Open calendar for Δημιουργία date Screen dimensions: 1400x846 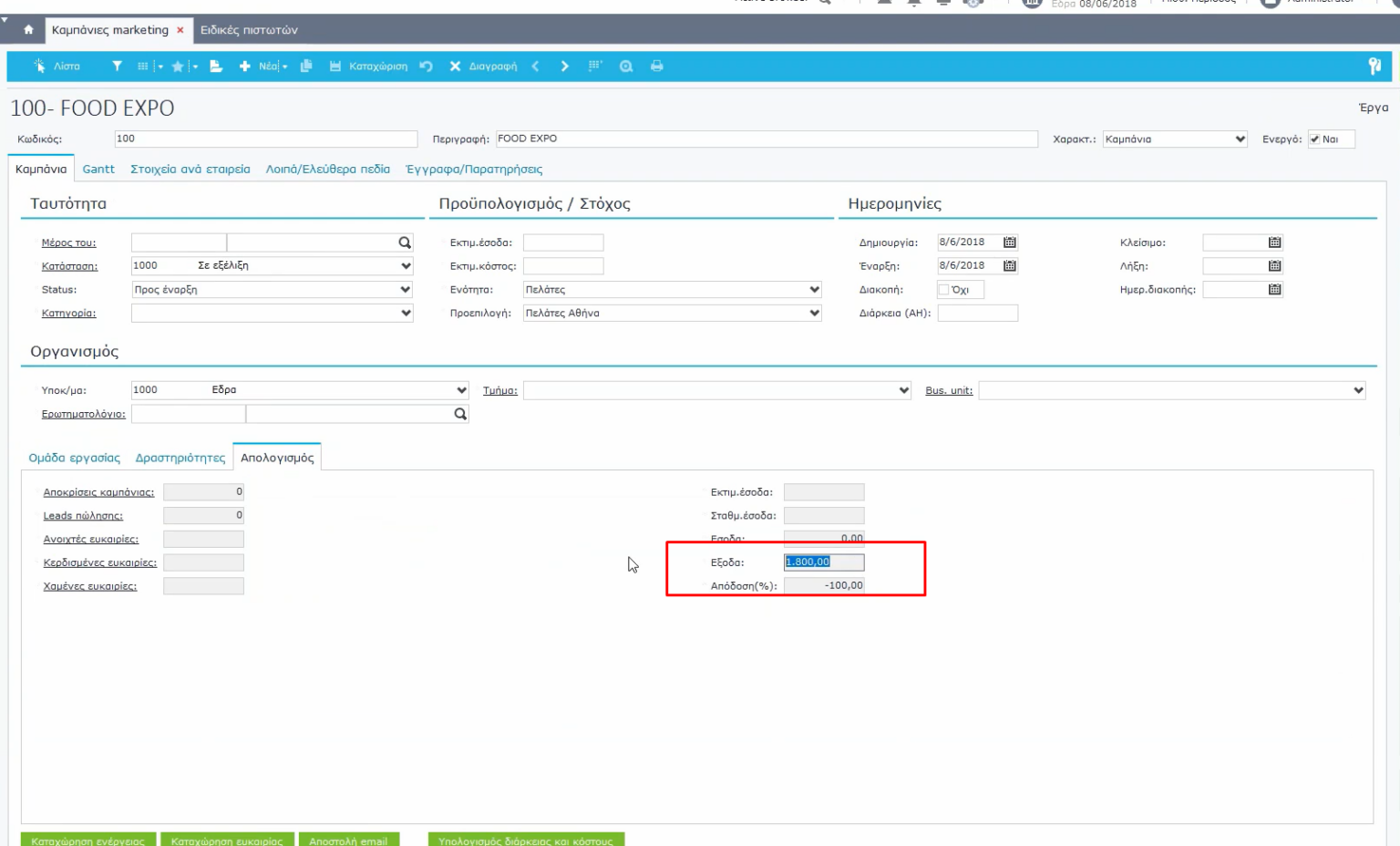tap(1010, 242)
